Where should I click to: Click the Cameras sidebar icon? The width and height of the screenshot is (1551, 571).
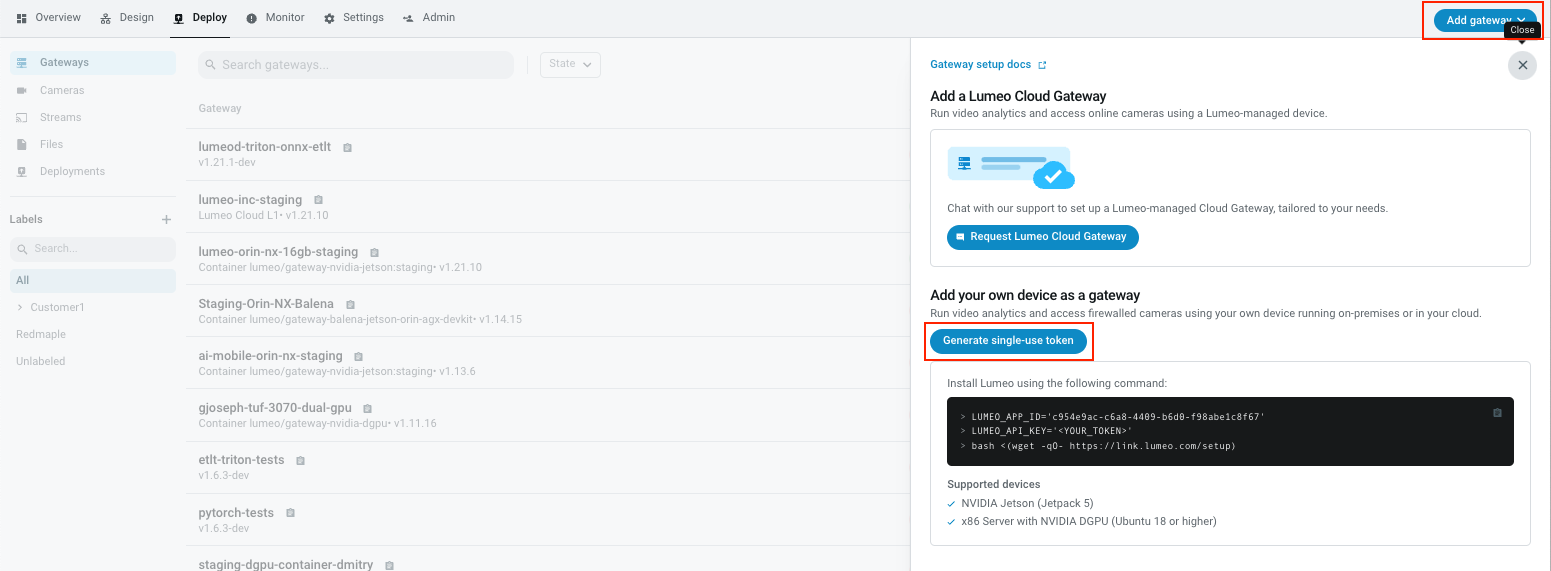pos(22,90)
